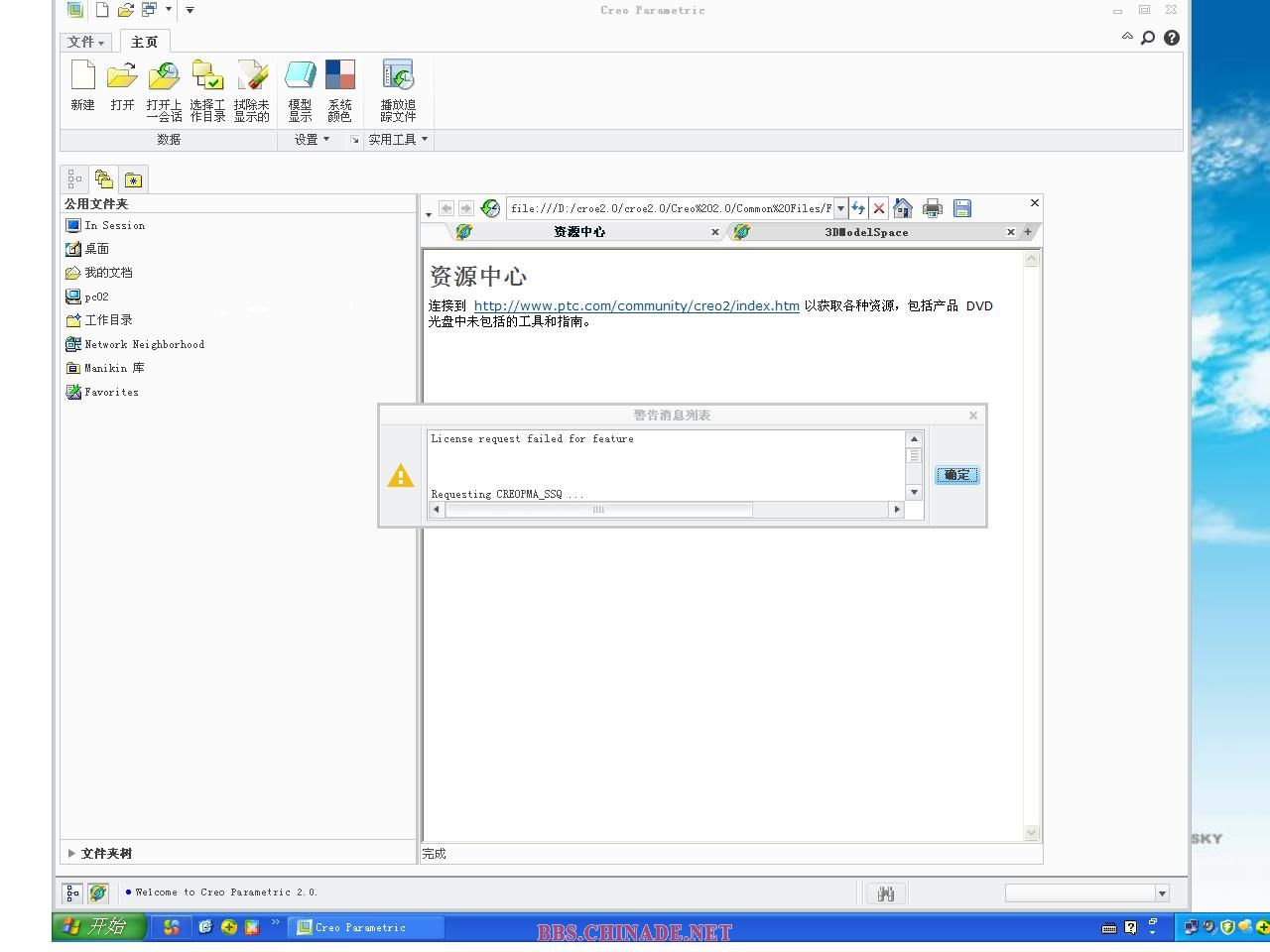Click warning message scroll down arrow
Image resolution: width=1270 pixels, height=952 pixels.
click(x=914, y=493)
